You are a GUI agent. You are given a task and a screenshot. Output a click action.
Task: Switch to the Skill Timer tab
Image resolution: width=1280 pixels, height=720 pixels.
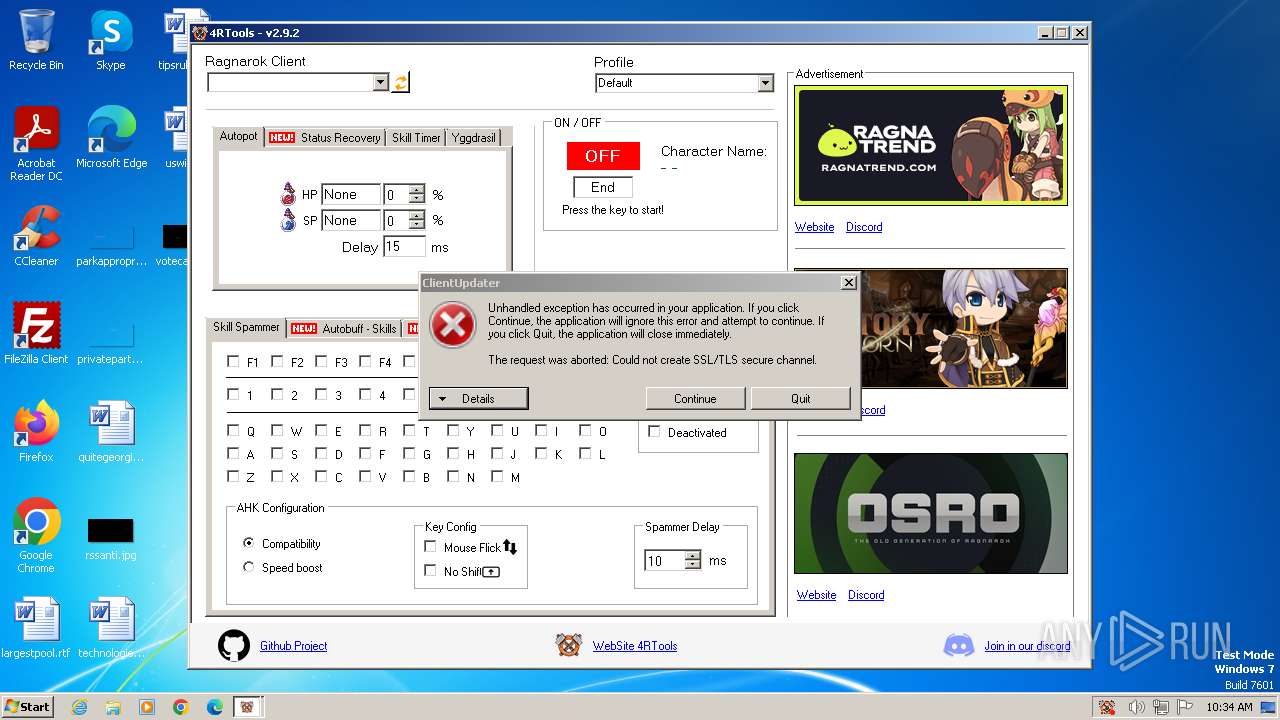click(x=416, y=138)
